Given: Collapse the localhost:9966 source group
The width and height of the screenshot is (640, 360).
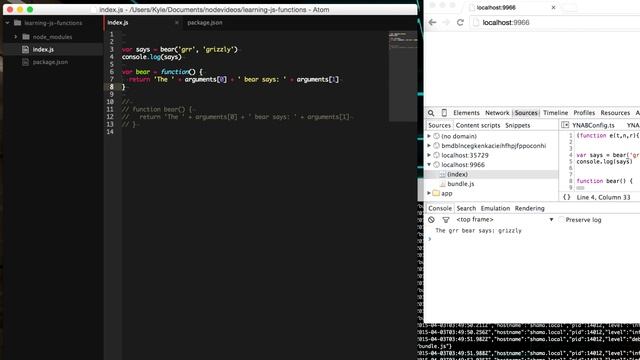Looking at the screenshot, I should tap(429, 164).
